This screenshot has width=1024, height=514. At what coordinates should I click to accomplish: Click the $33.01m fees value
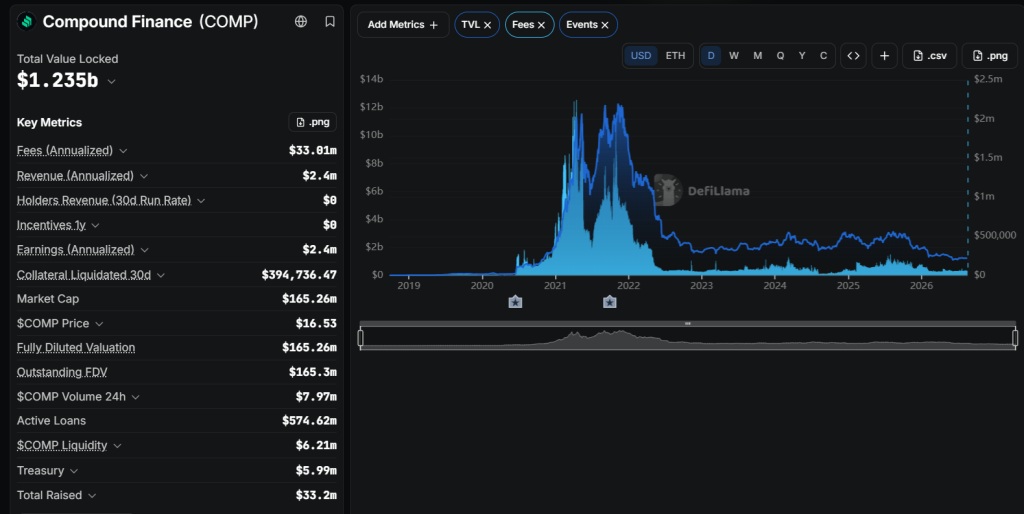click(x=313, y=150)
